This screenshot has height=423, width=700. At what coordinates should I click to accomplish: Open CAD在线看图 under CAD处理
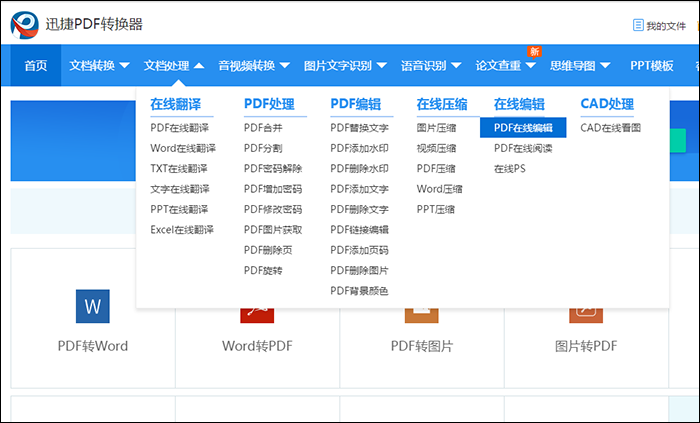610,128
